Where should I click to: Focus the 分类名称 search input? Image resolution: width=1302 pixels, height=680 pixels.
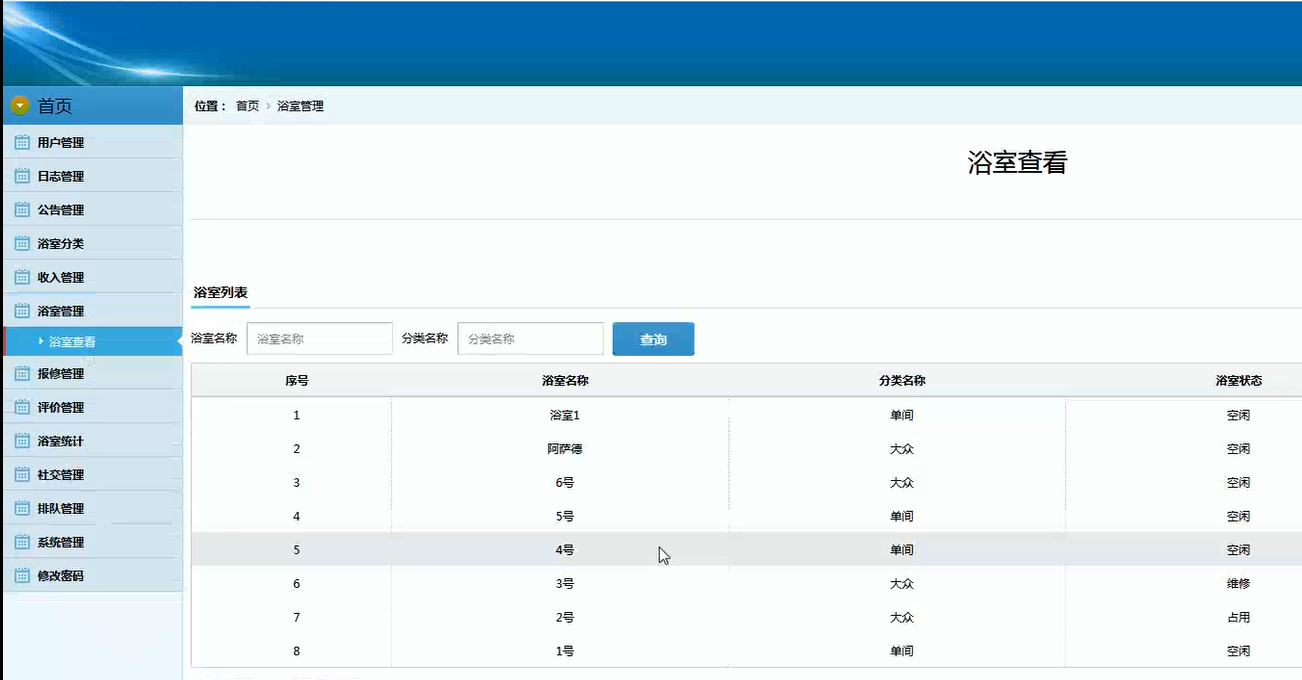click(531, 339)
